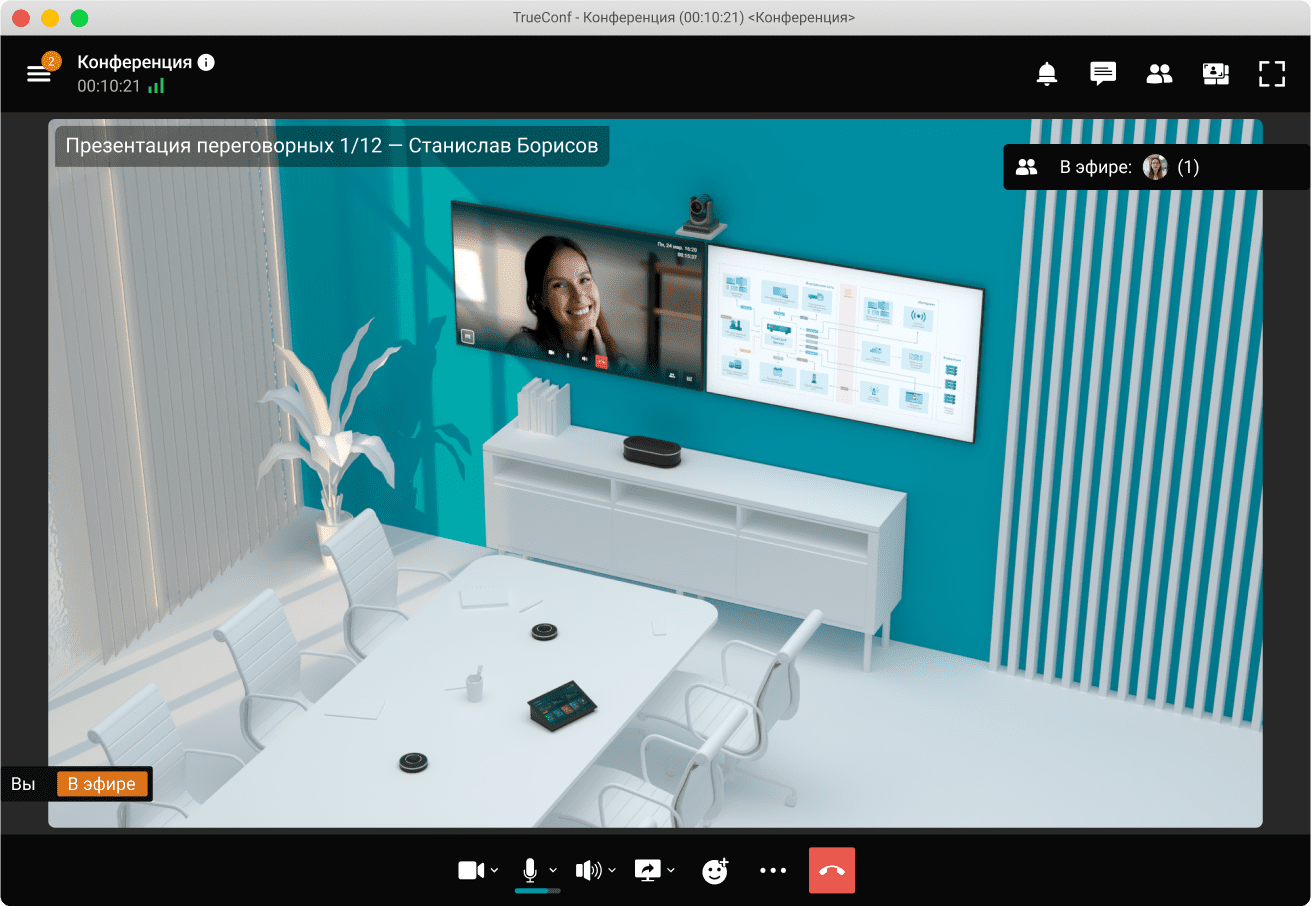Click the red hang up button

[x=832, y=871]
